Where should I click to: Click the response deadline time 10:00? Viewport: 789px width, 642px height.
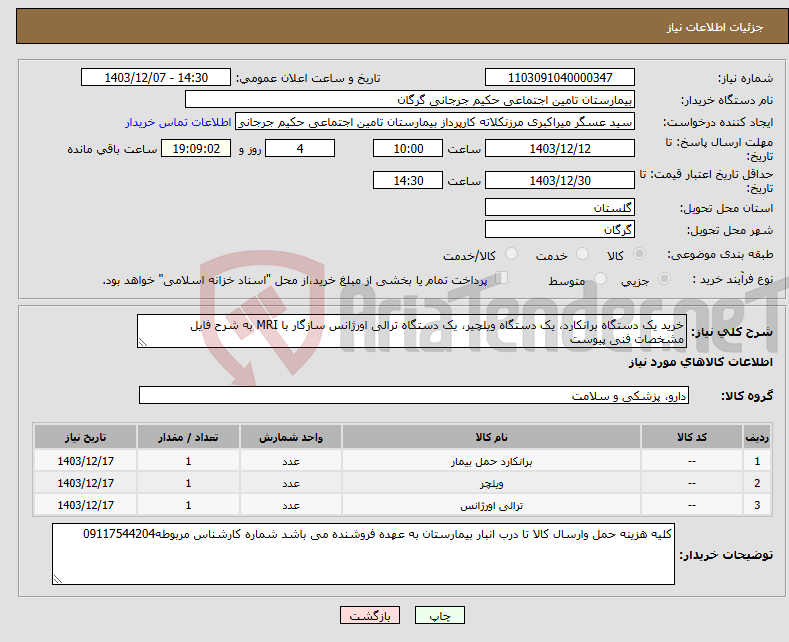click(408, 148)
